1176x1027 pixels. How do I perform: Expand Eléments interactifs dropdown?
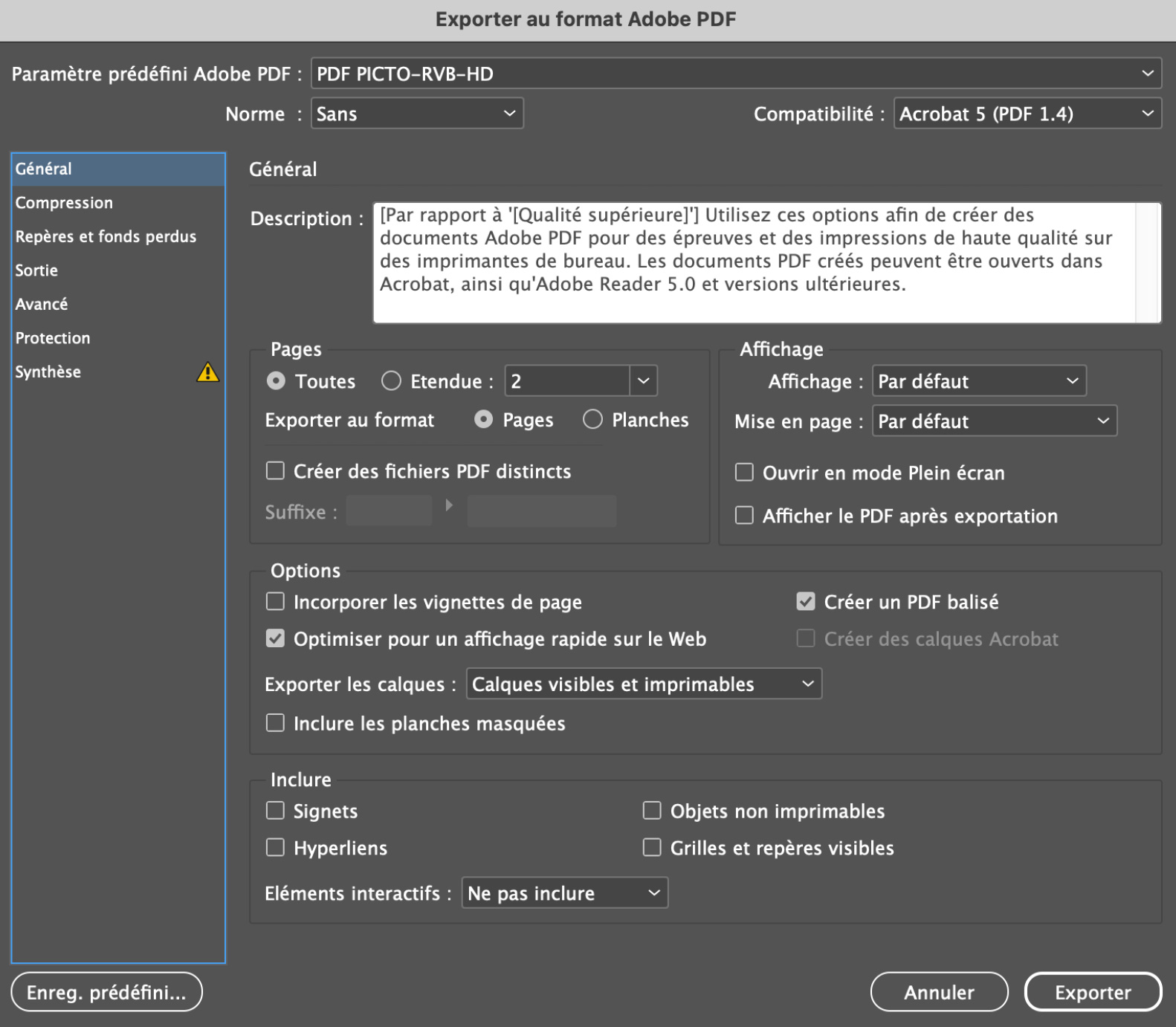pos(564,893)
